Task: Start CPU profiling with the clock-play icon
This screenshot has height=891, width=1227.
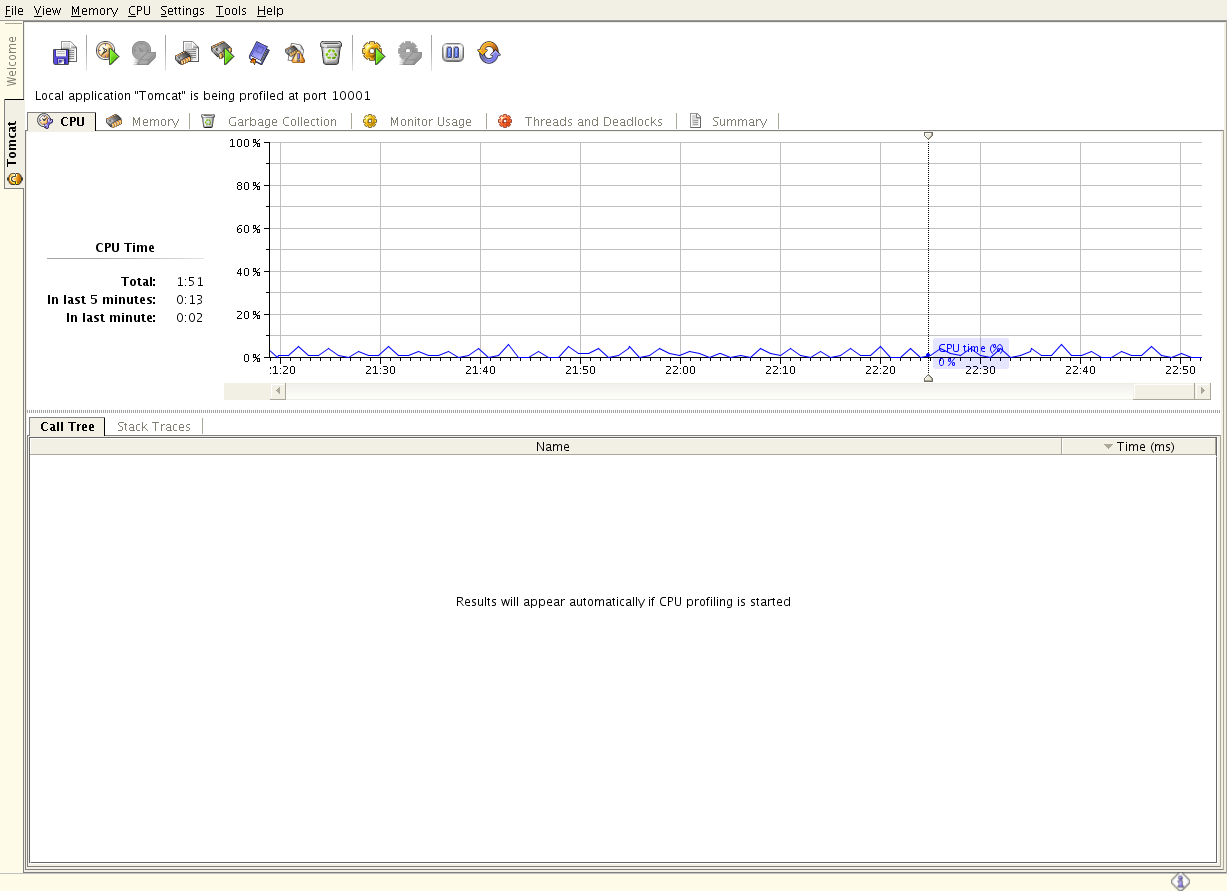Action: (x=107, y=53)
